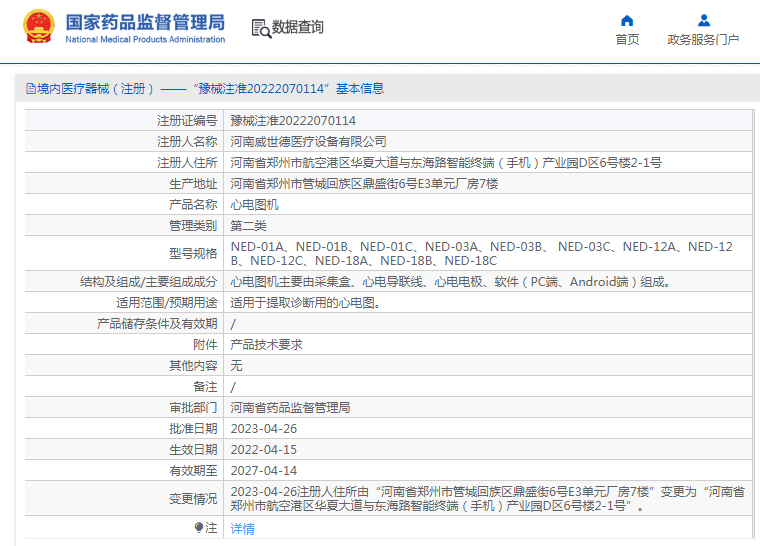Select 河南威世德医疗设备有限公司 cell
The image size is (760, 546).
pyautogui.click(x=308, y=142)
